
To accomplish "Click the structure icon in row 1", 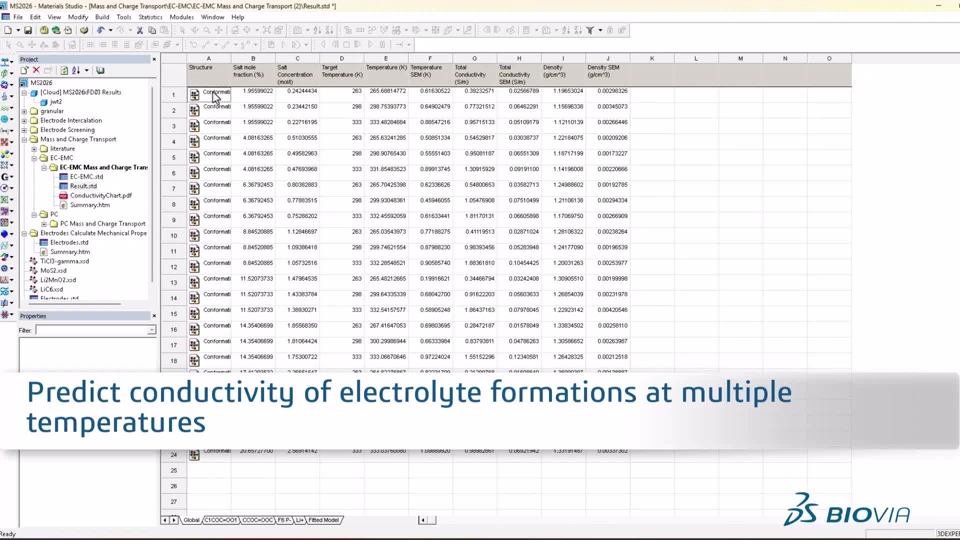I will tap(194, 94).
